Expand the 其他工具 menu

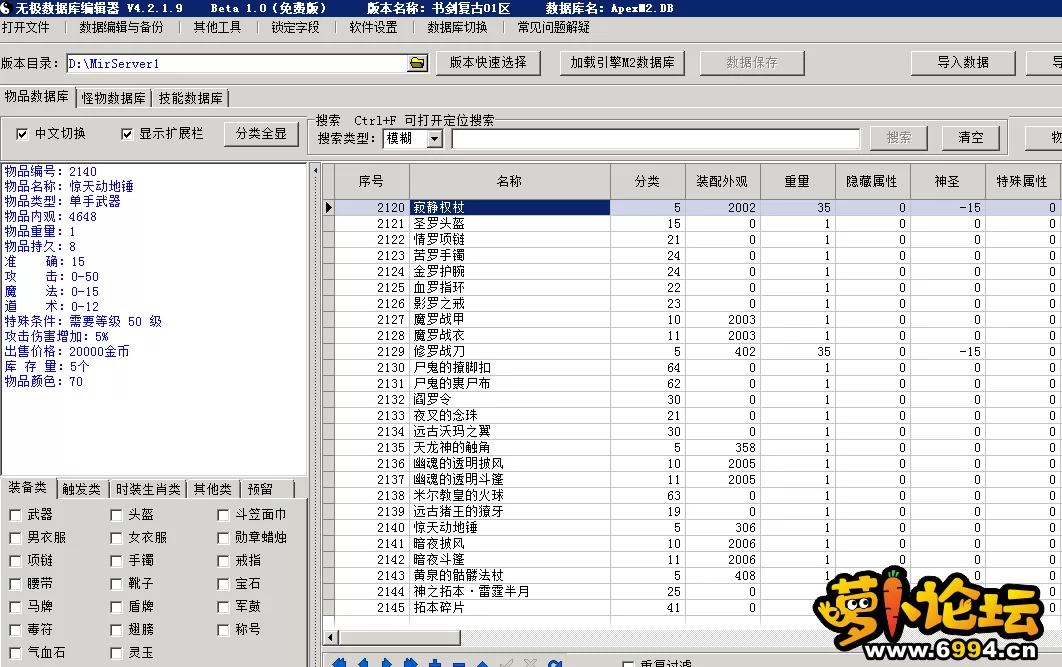pos(217,27)
